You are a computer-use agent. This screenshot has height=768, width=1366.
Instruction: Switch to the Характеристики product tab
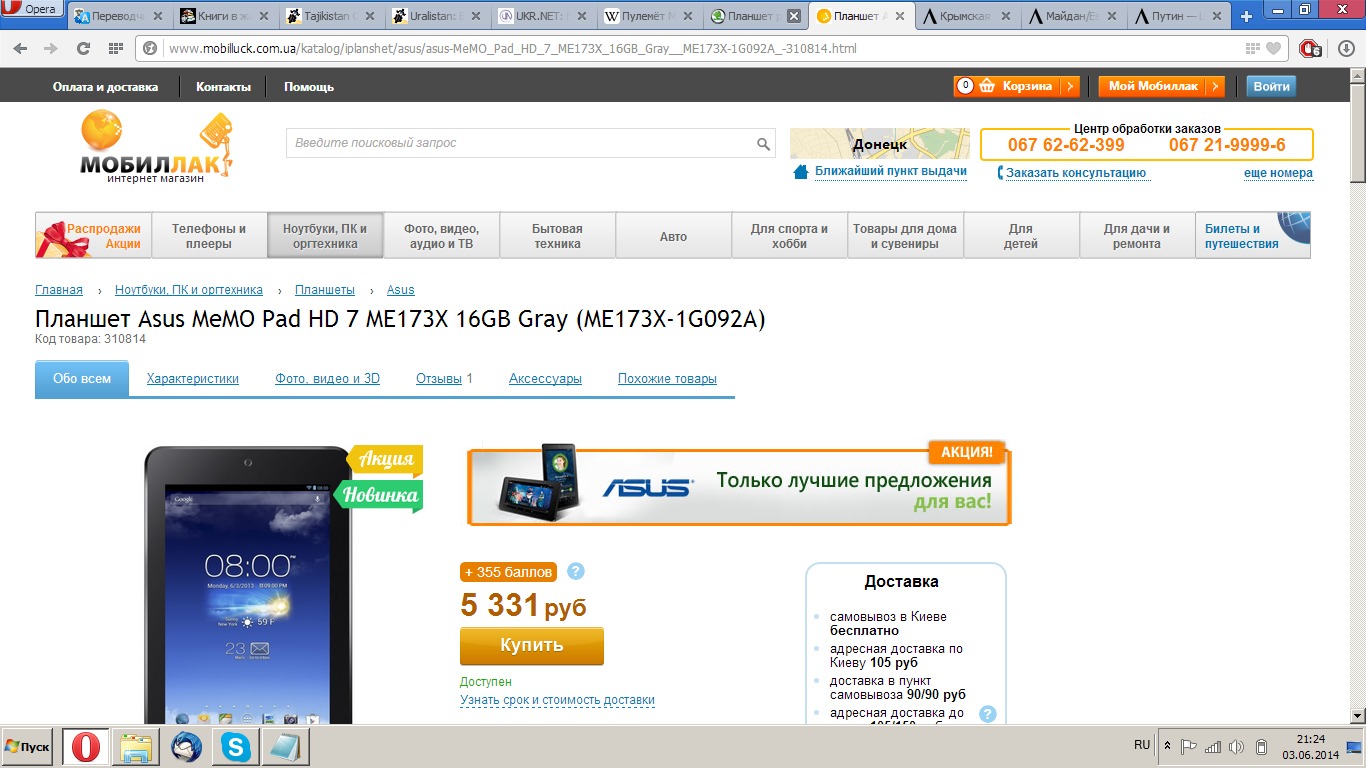tap(193, 379)
